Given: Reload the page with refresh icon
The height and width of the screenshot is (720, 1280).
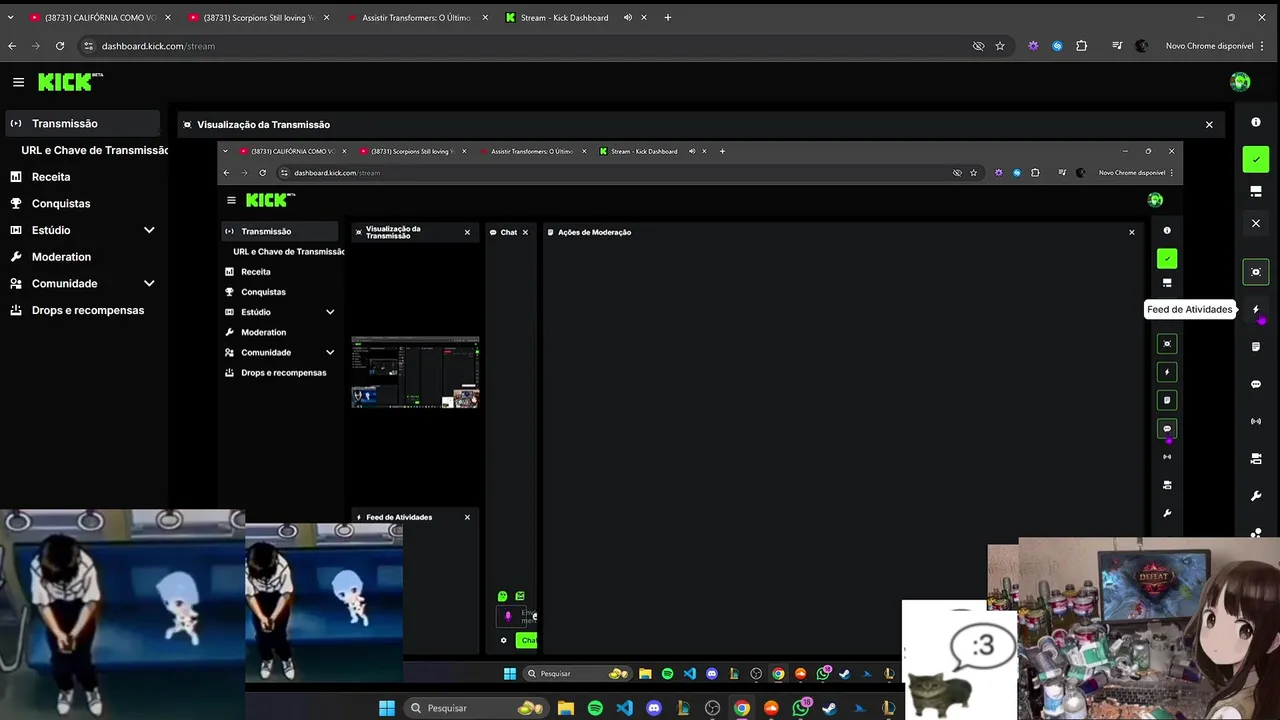Looking at the screenshot, I should point(60,46).
